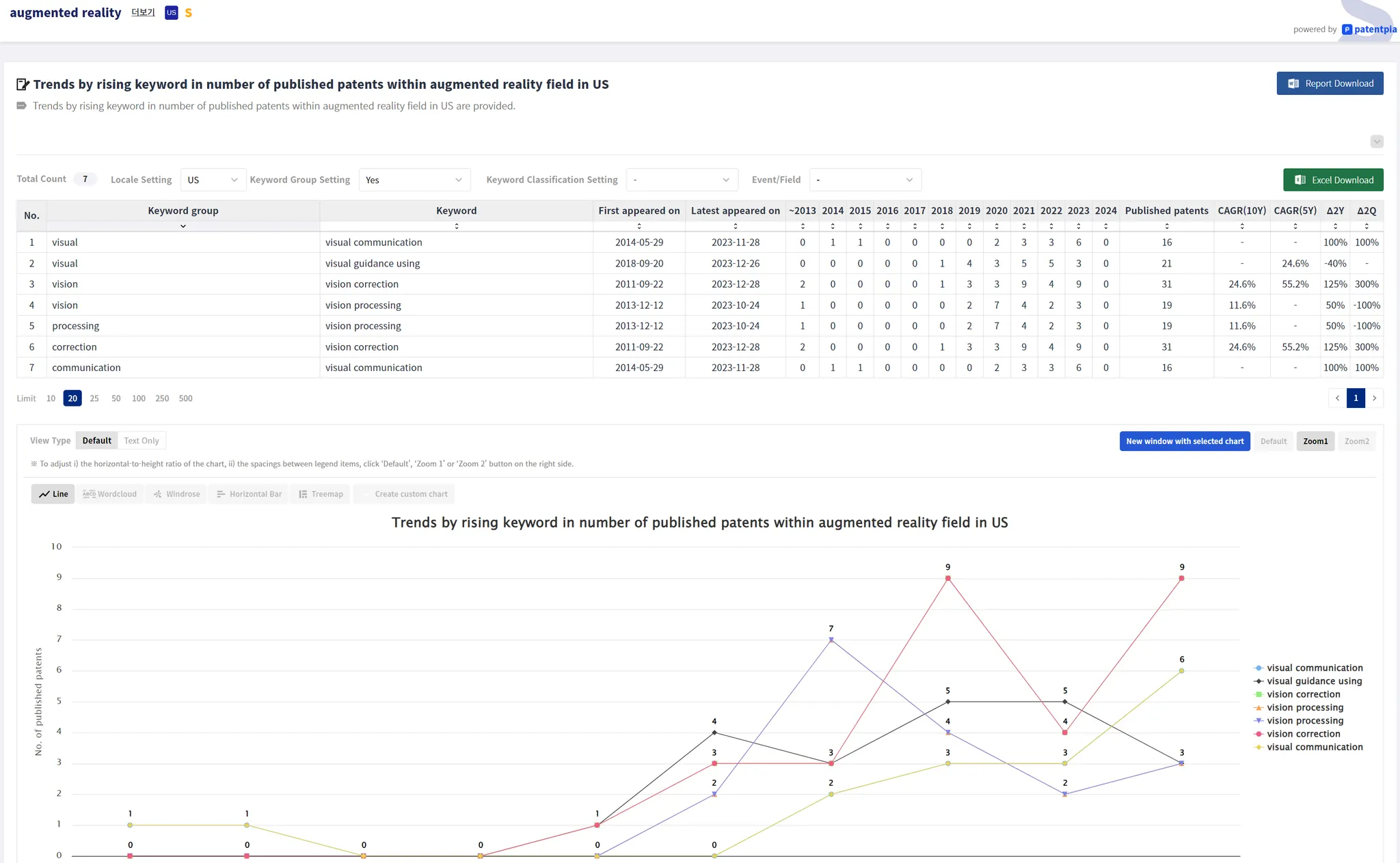Open Keyword Group Setting dropdown
The width and height of the screenshot is (1400, 863).
click(x=414, y=180)
